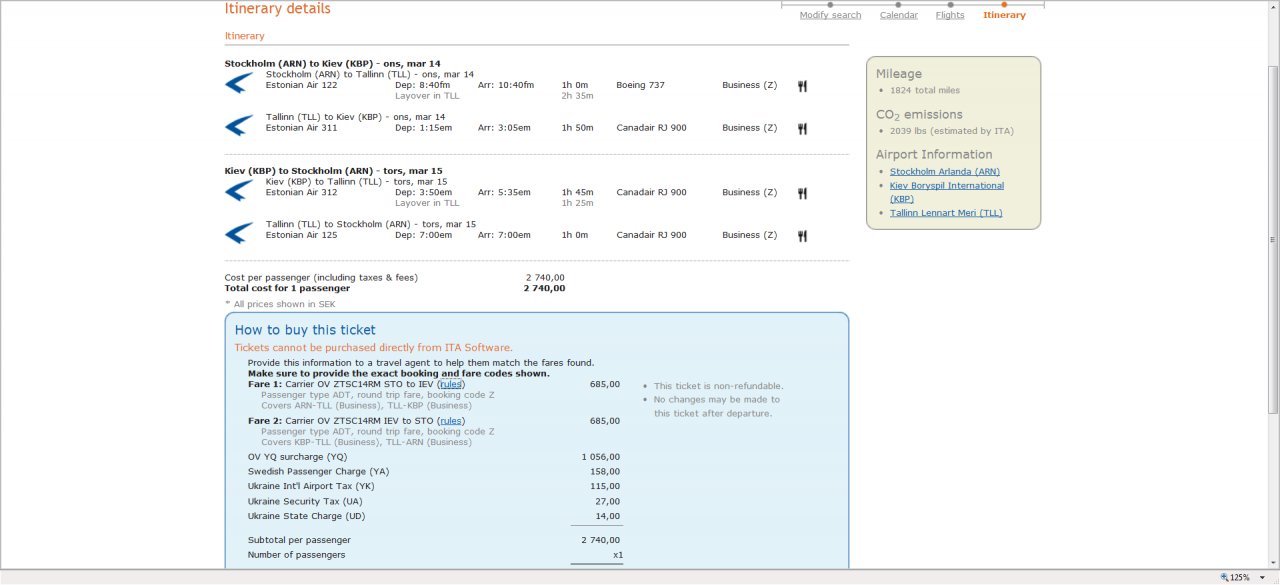Click the vertical scrollbar down arrow

[1272, 562]
